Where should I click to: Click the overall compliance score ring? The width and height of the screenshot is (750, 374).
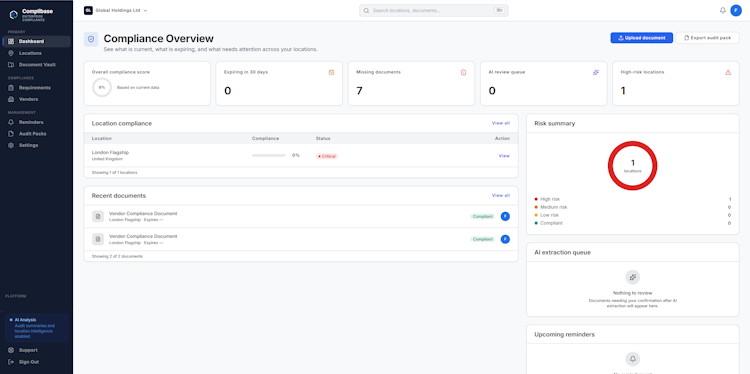102,88
